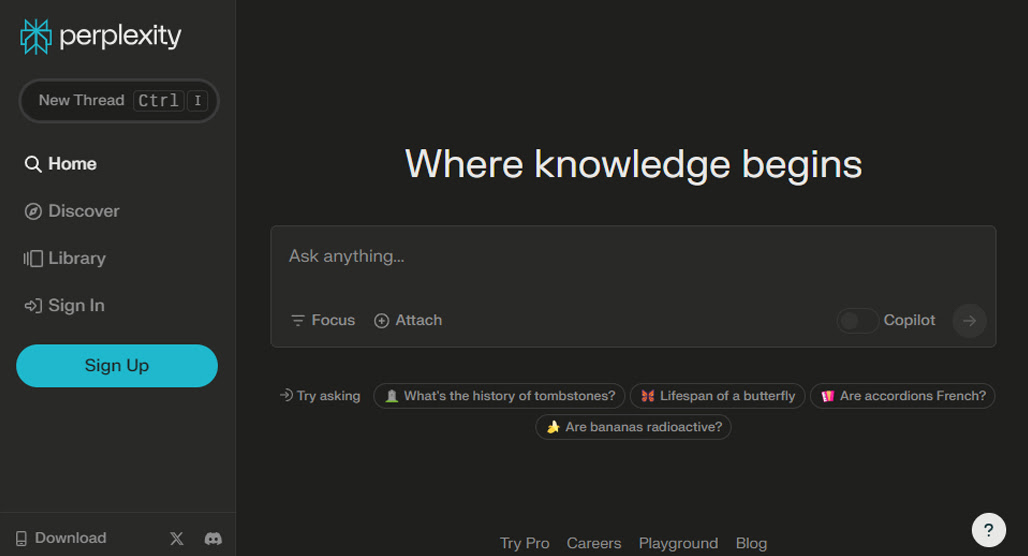Open the Try Pro link
Viewport: 1028px width, 556px height.
pyautogui.click(x=524, y=543)
